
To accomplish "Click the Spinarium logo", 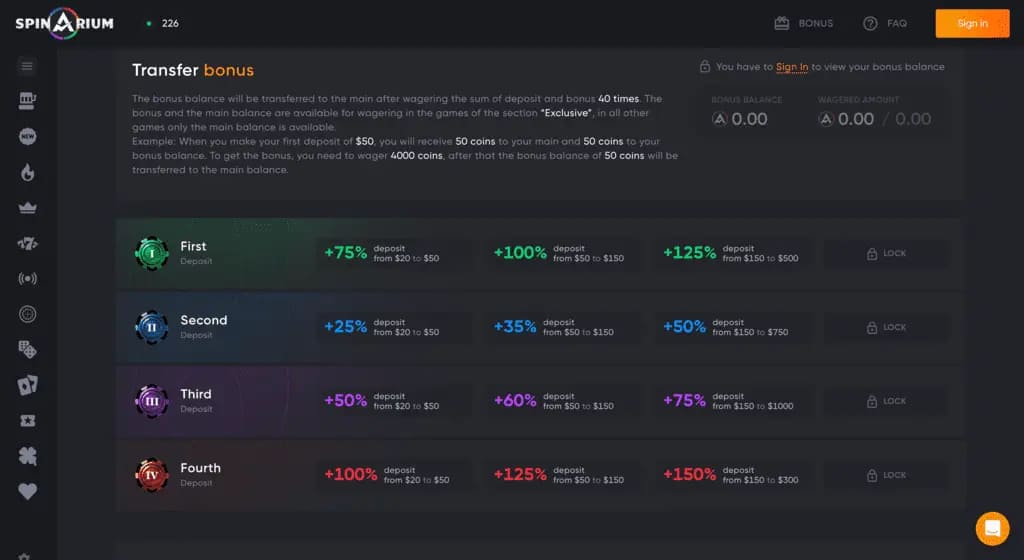I will (65, 23).
